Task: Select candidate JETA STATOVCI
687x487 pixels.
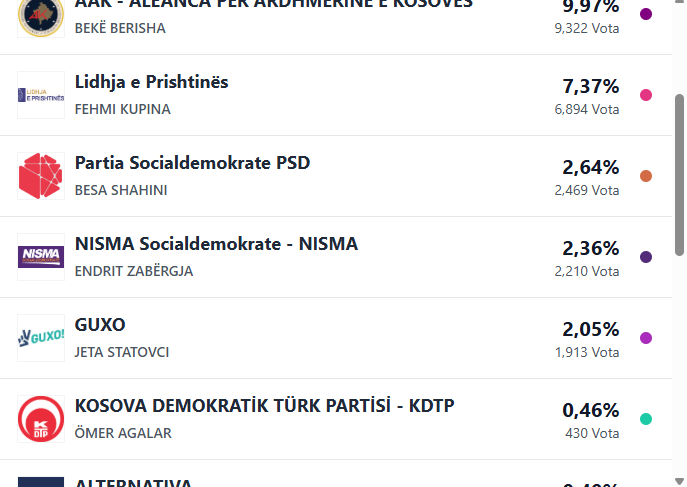Action: click(x=122, y=352)
